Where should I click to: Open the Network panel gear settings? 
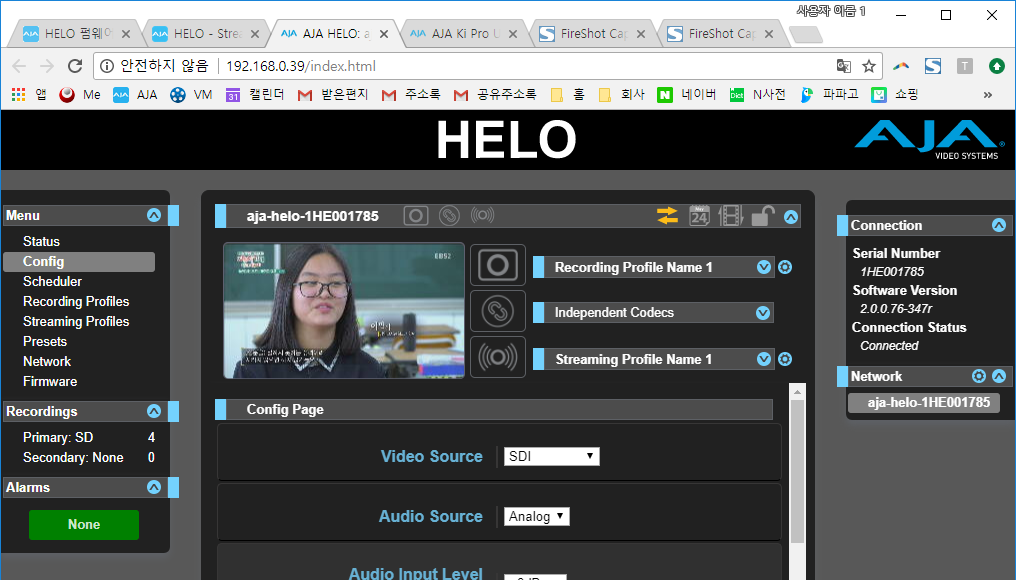pos(978,376)
